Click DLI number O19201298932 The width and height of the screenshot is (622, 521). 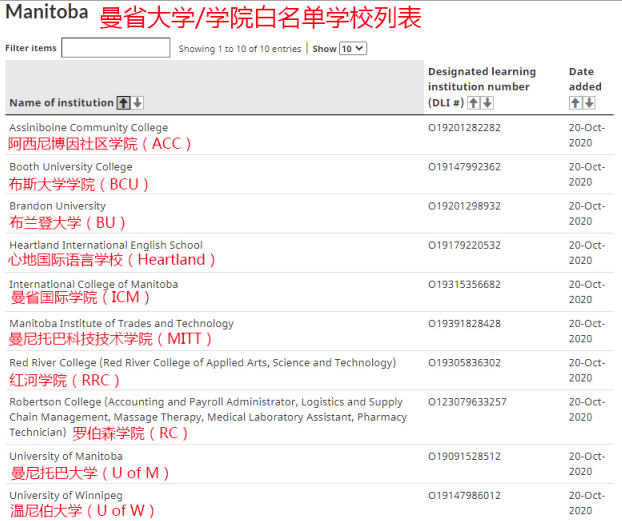(464, 206)
